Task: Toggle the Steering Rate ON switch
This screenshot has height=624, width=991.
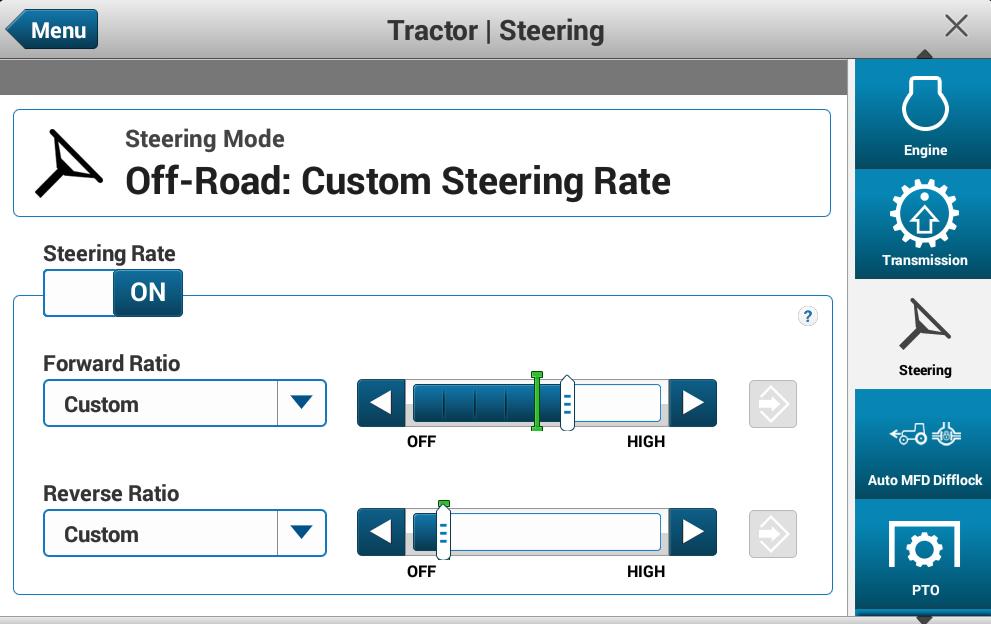Action: [x=113, y=292]
